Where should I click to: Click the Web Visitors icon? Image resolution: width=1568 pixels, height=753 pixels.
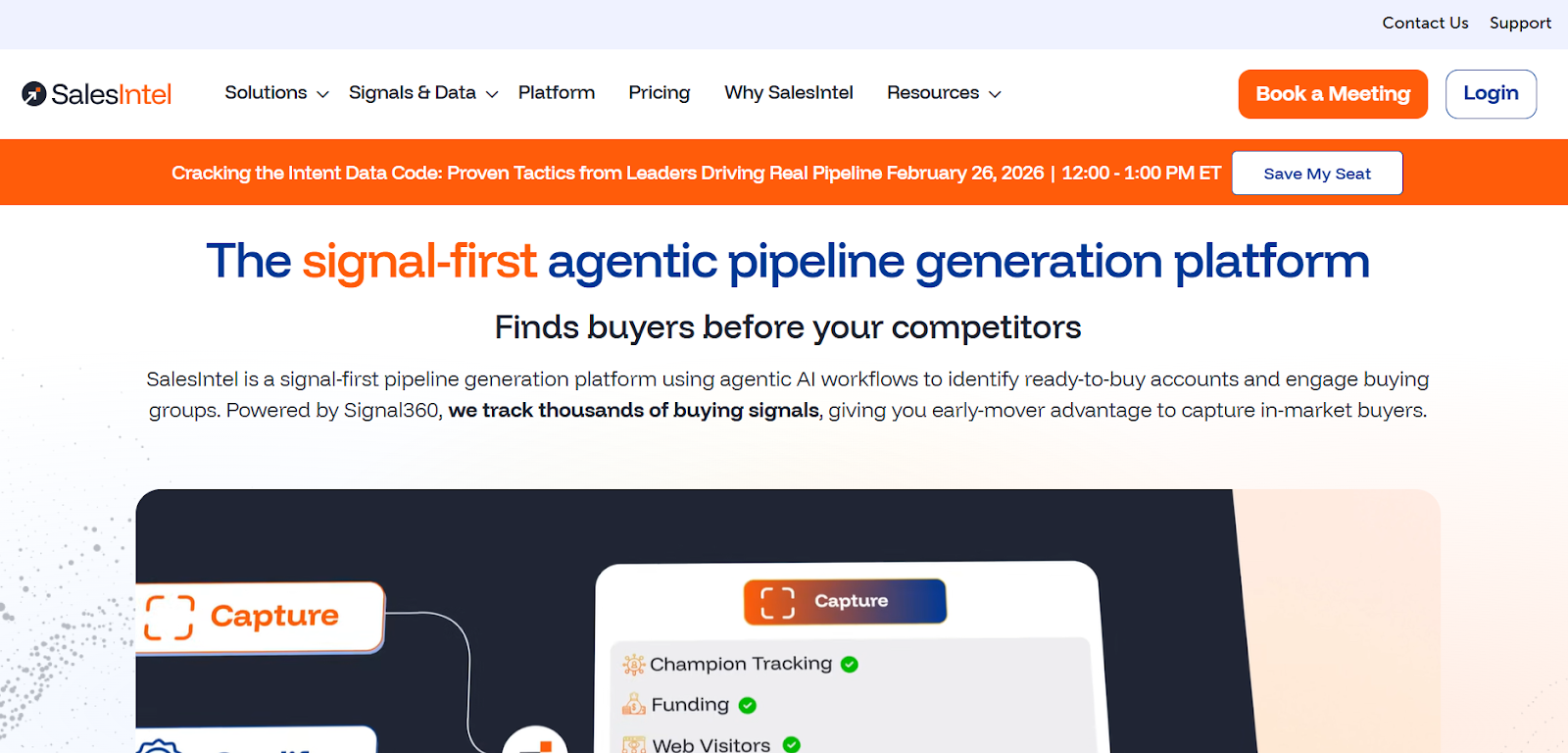[634, 745]
